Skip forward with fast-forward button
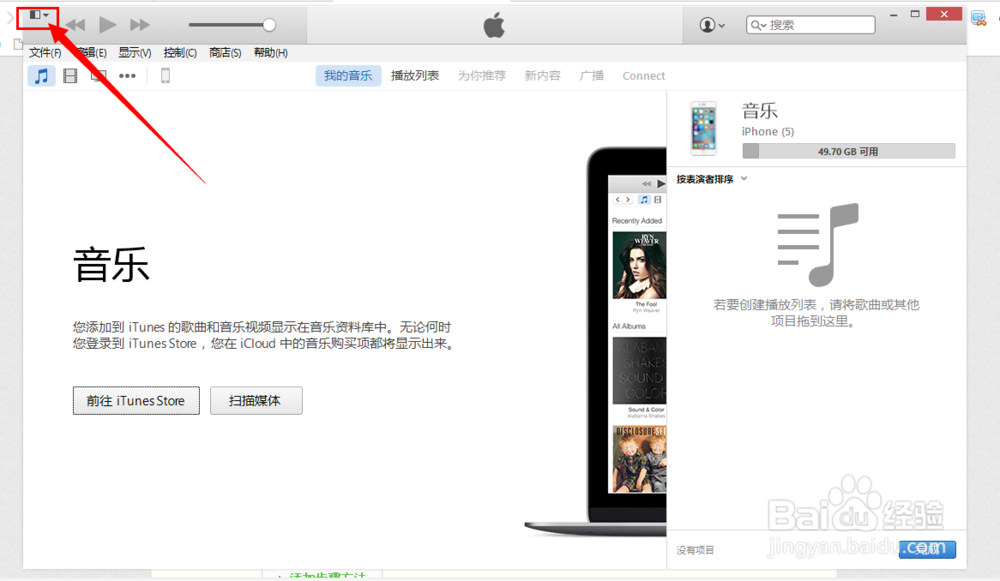The image size is (1000, 581). [140, 25]
